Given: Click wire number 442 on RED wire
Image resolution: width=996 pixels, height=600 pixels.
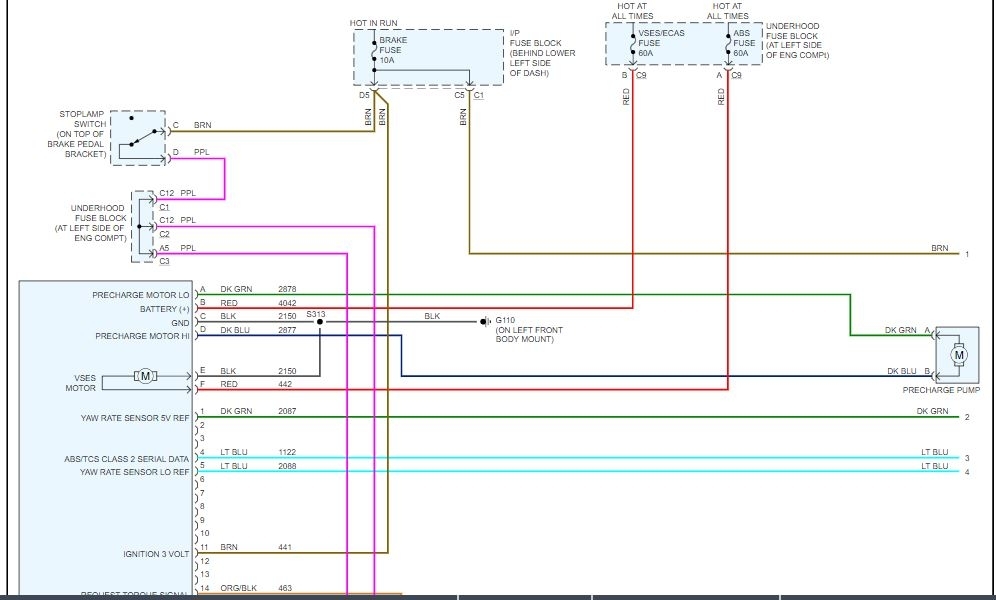Looking at the screenshot, I should pyautogui.click(x=285, y=383).
